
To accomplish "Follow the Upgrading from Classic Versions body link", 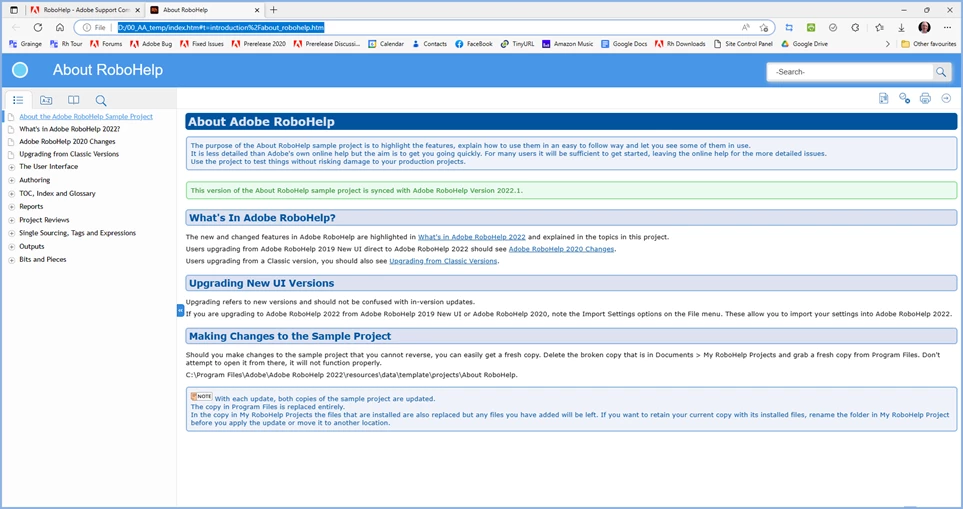I will click(443, 261).
